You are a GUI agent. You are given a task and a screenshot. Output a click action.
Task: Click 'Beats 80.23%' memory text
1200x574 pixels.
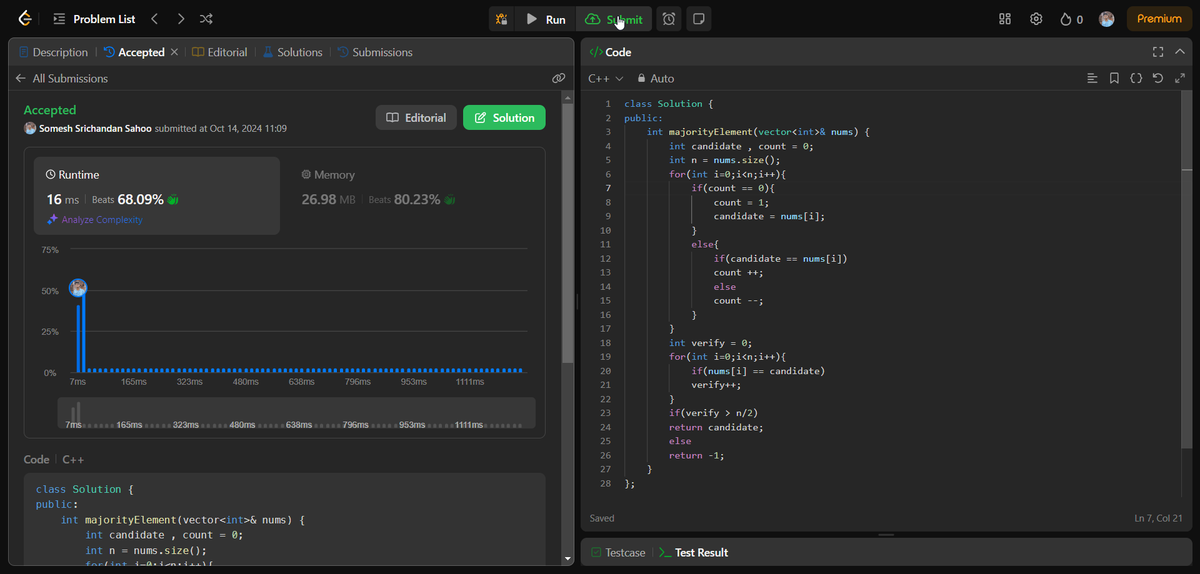point(405,200)
